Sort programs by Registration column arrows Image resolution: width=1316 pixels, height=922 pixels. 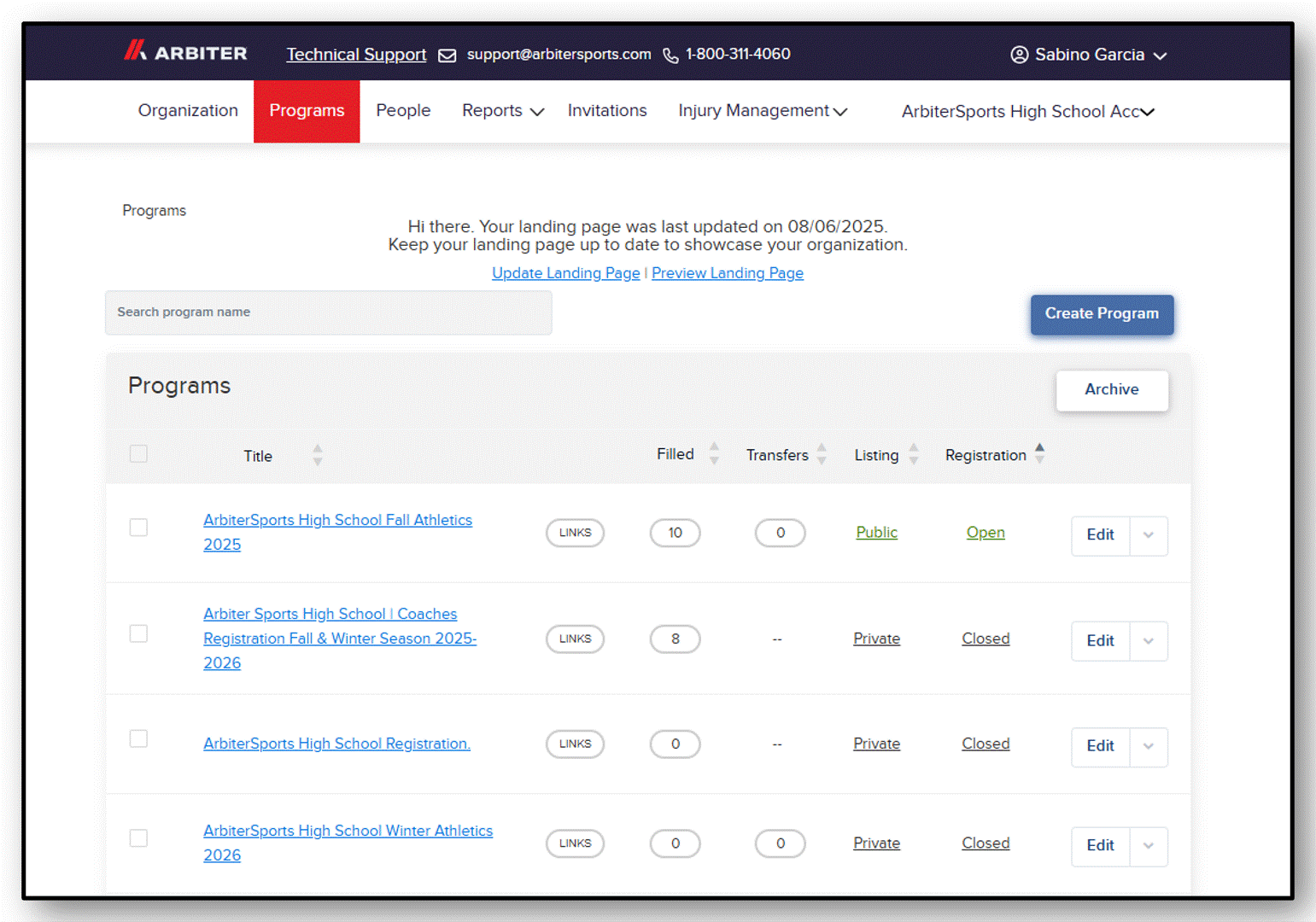1039,453
